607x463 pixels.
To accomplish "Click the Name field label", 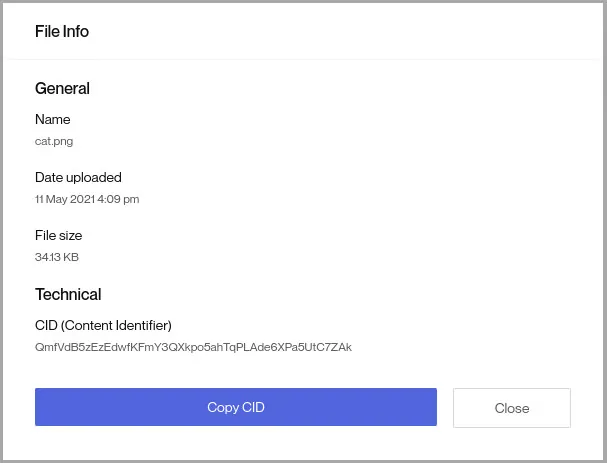I will 52,120.
